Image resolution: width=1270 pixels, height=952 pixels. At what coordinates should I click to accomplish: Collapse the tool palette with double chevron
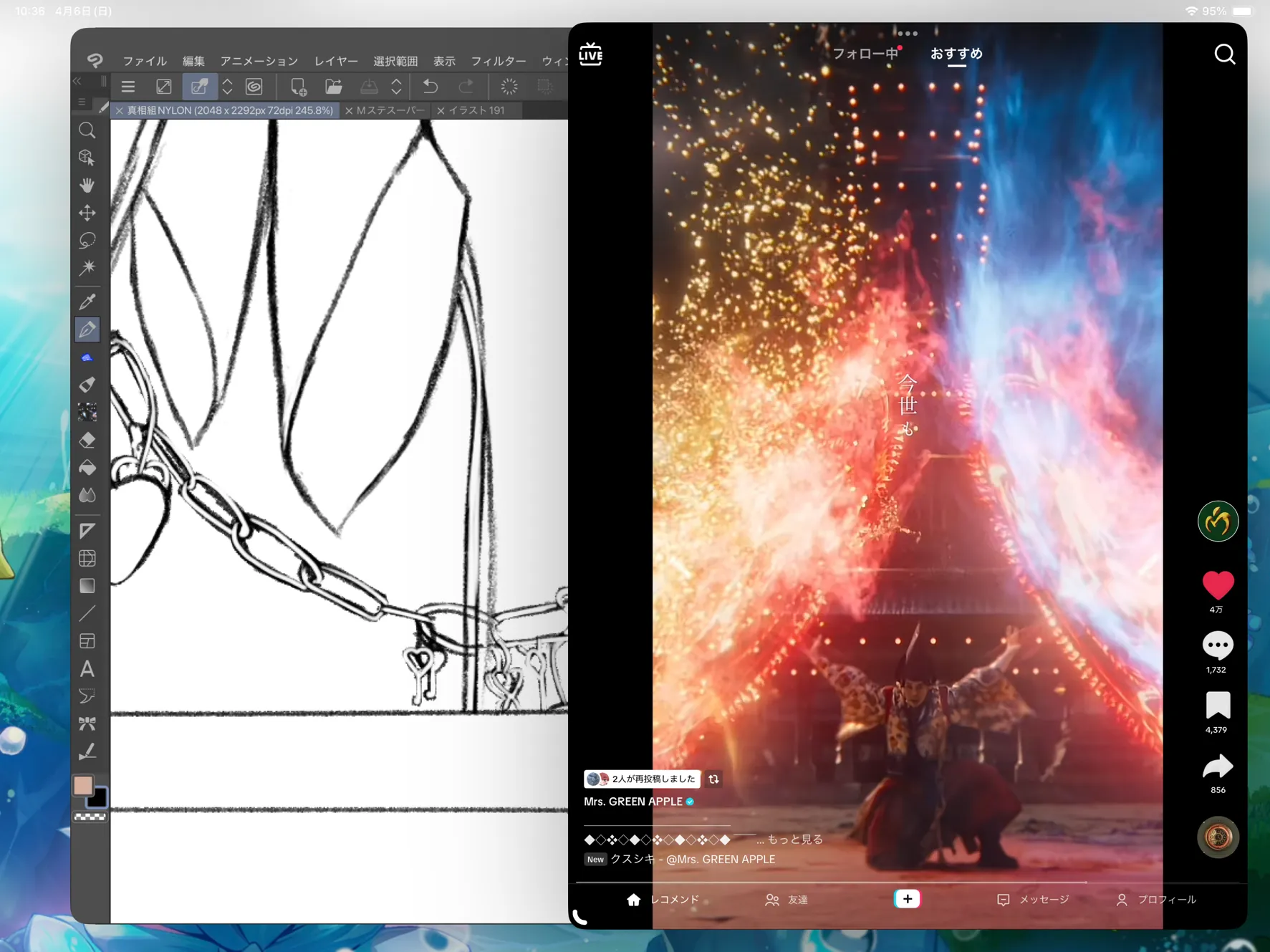[x=77, y=81]
